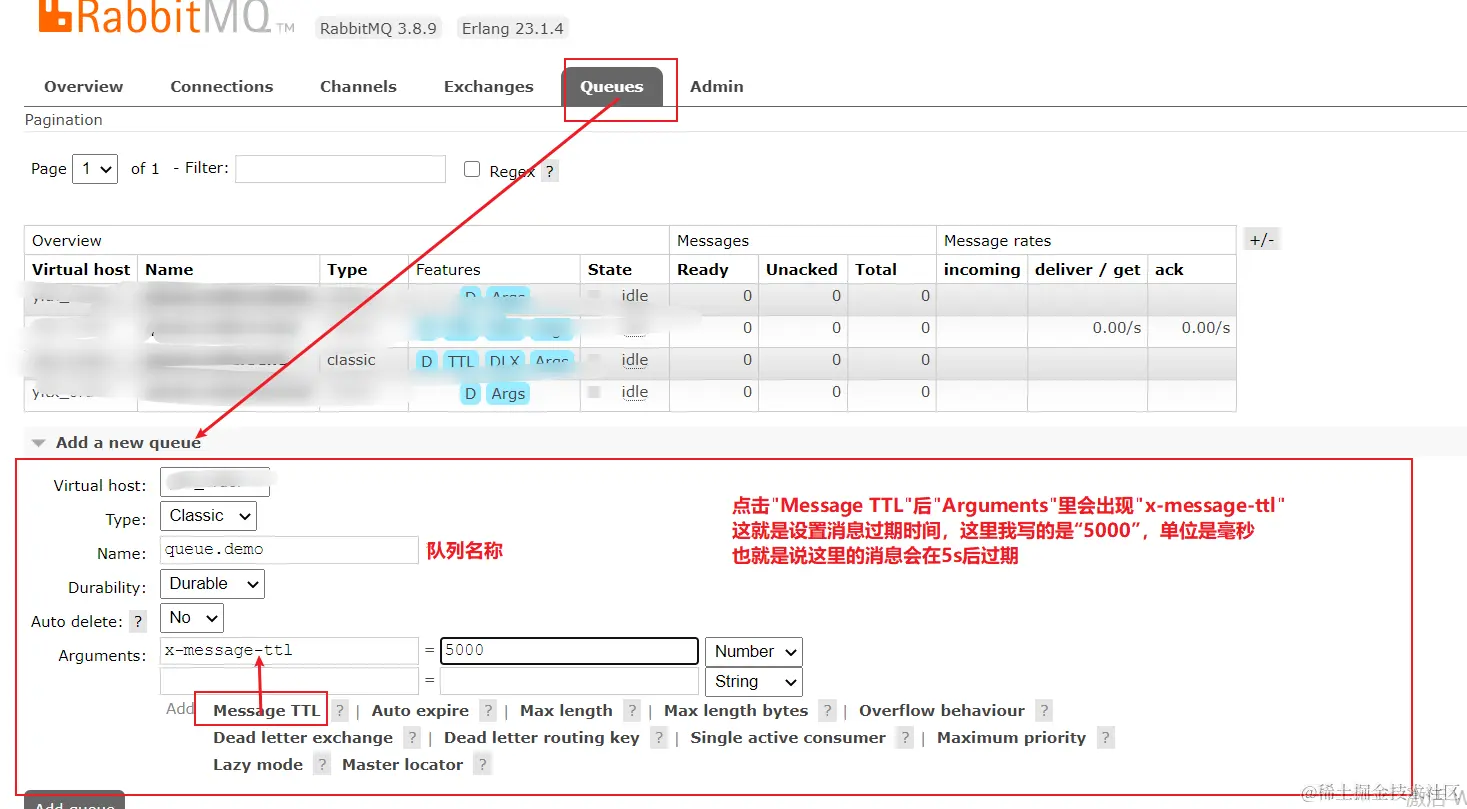Sort by deliver / get column
The width and height of the screenshot is (1467, 809).
tap(1088, 269)
